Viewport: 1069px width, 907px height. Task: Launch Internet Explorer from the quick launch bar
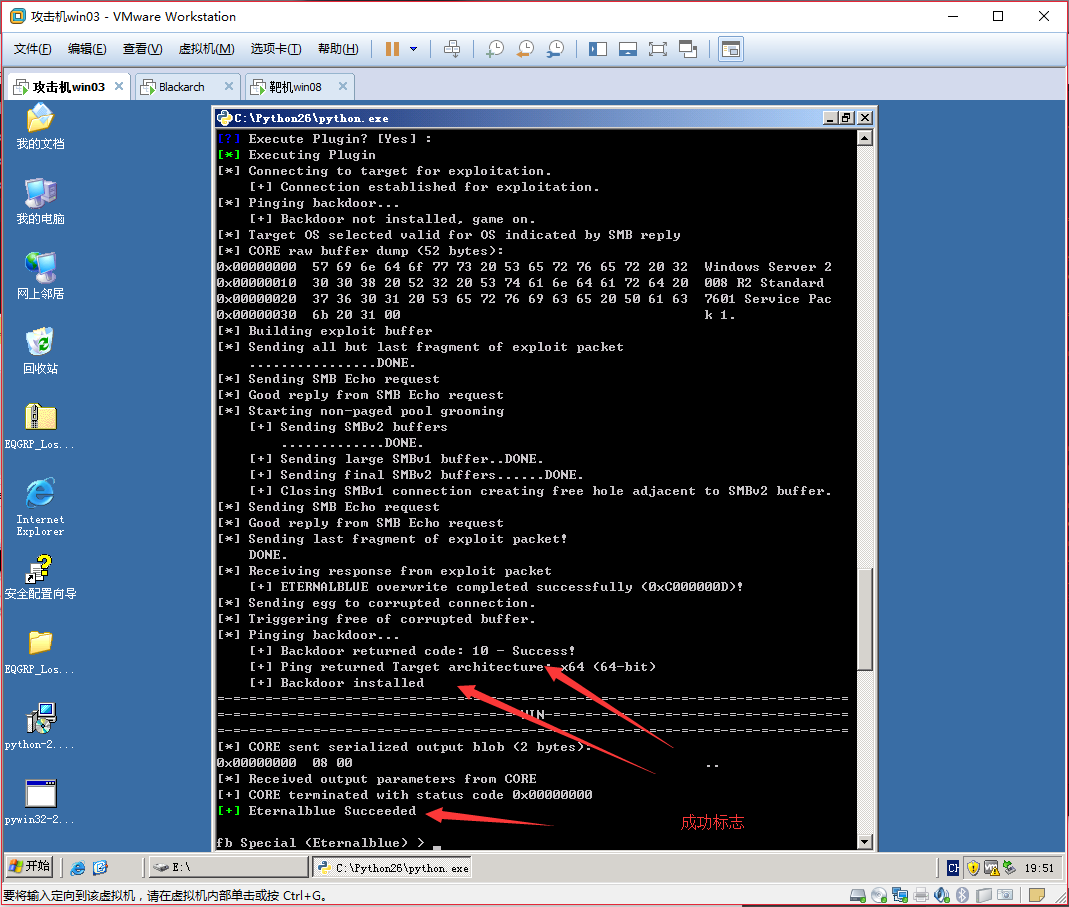tap(78, 867)
